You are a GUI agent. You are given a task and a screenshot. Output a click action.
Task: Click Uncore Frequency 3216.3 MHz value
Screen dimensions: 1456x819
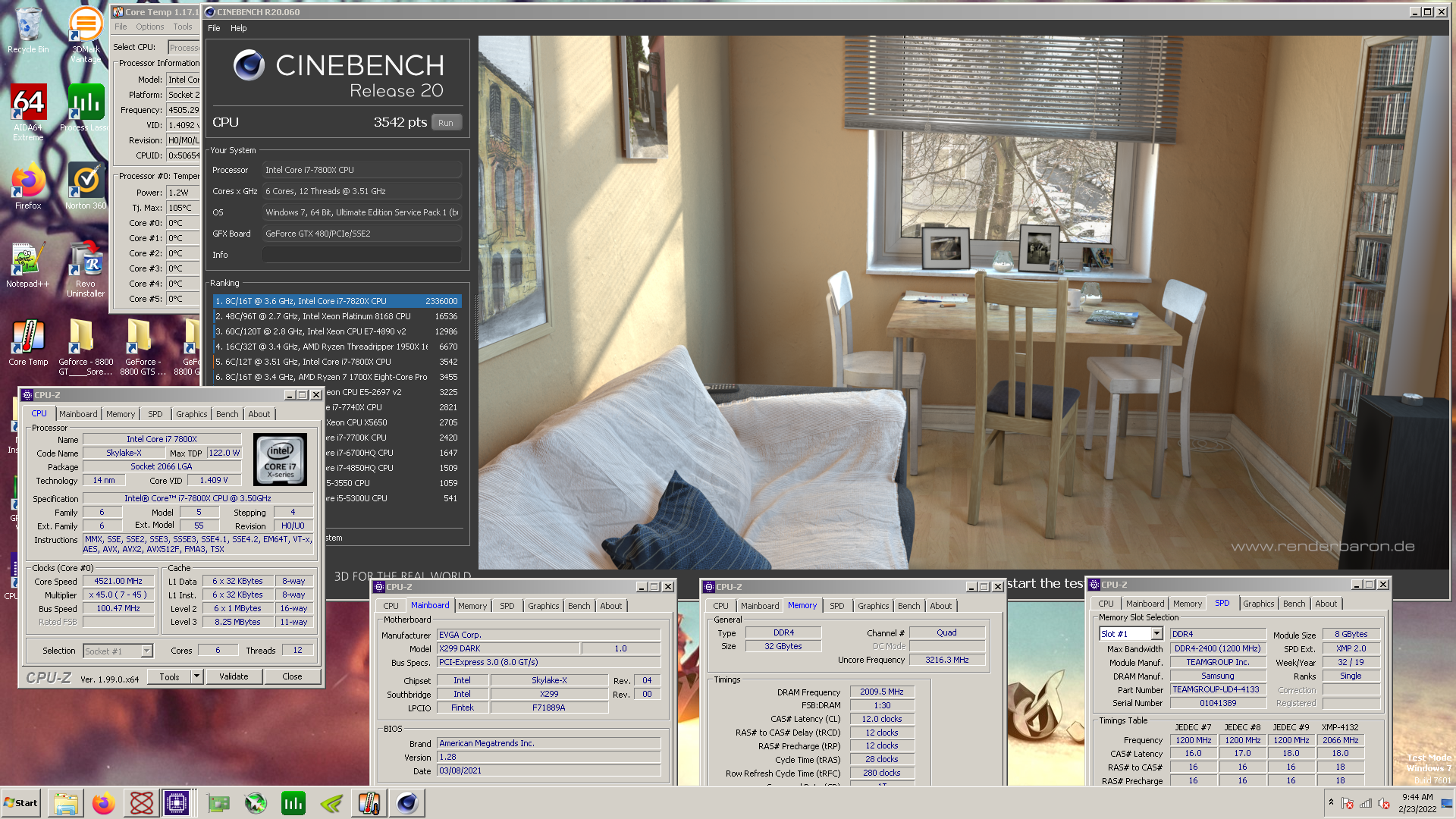946,661
